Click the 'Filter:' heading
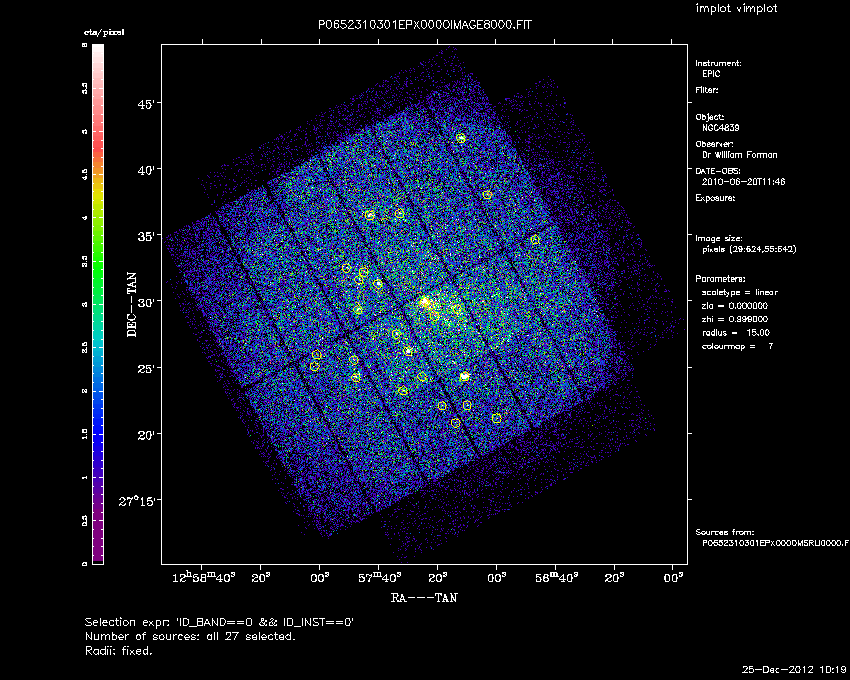The height and width of the screenshot is (680, 850). (707, 90)
